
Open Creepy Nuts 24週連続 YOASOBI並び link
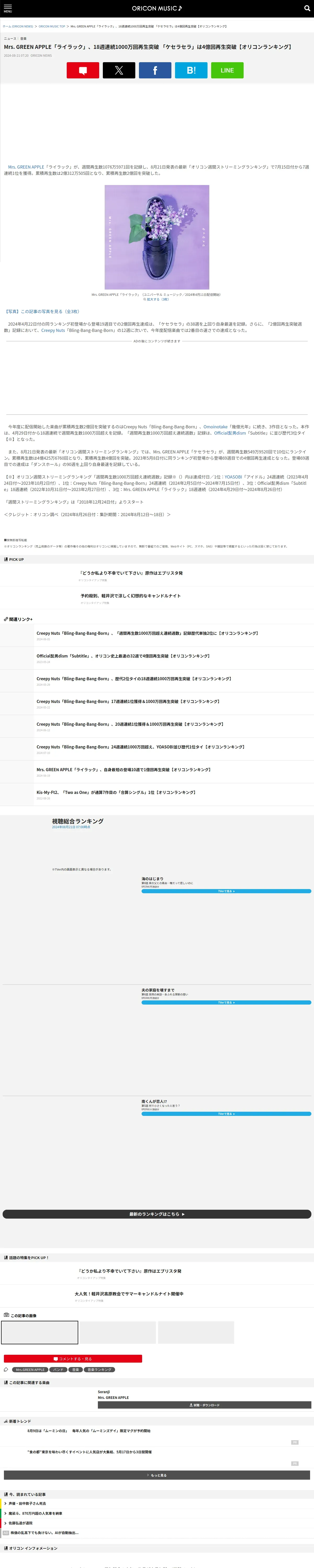coord(140,747)
